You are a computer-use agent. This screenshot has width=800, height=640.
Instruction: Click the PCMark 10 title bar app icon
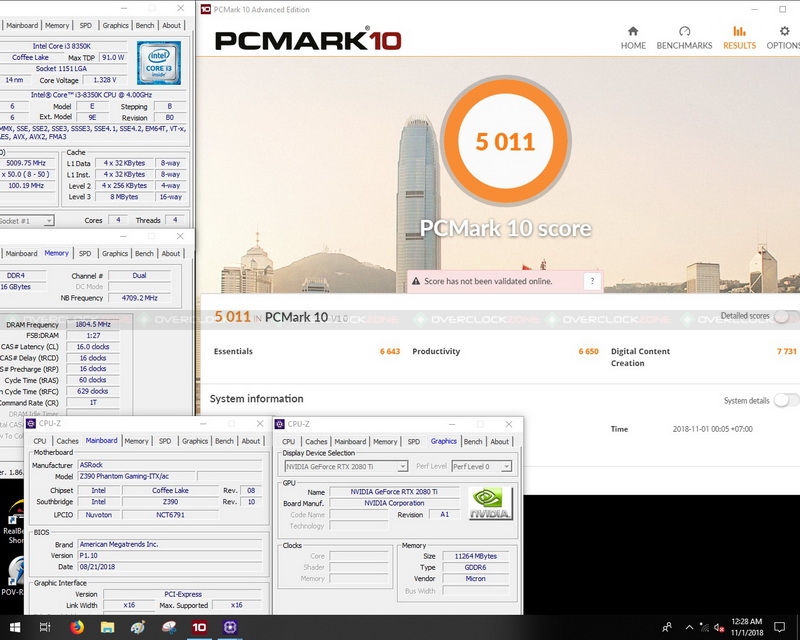206,9
